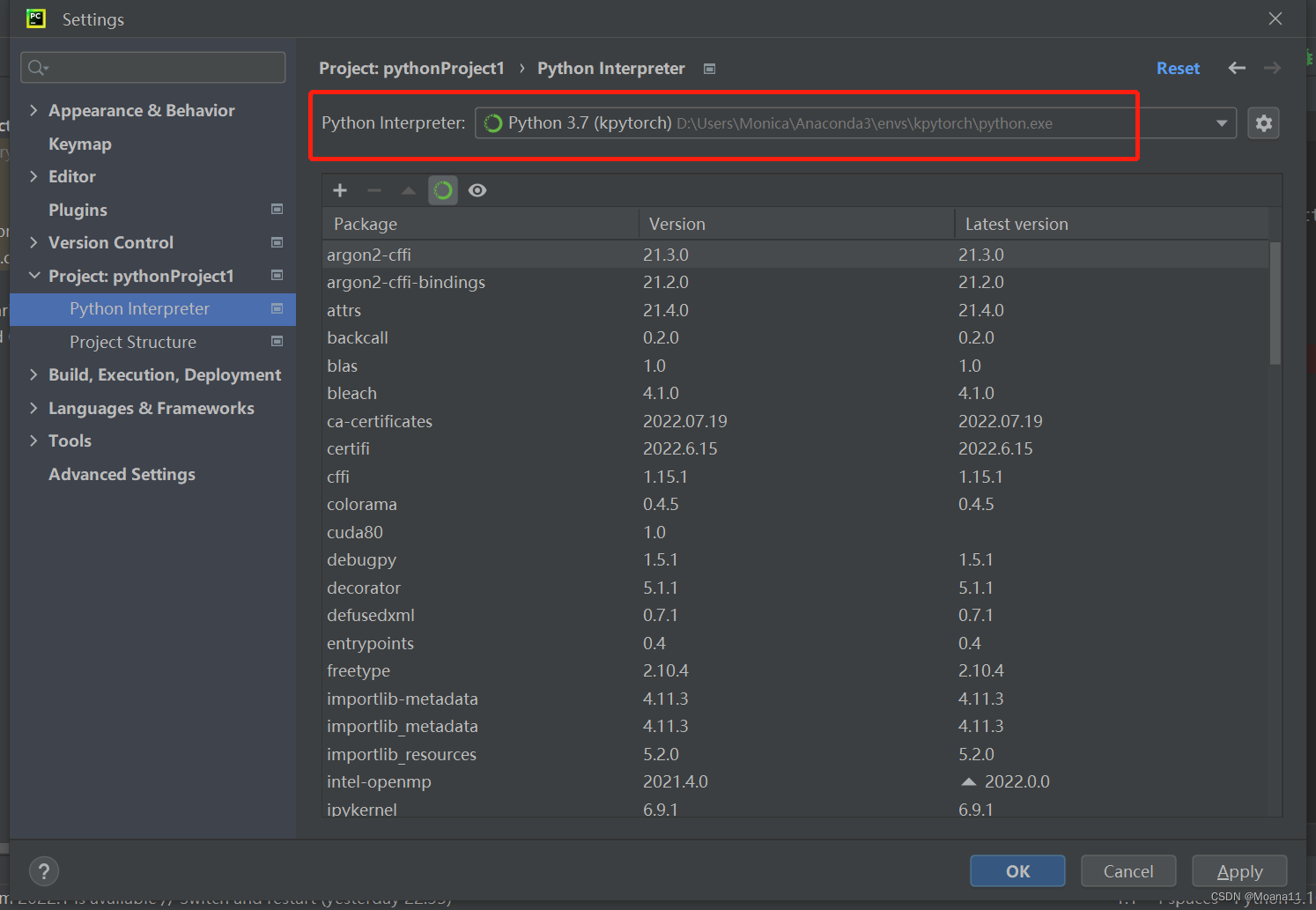
Task: Click the Reset link
Action: tap(1178, 68)
